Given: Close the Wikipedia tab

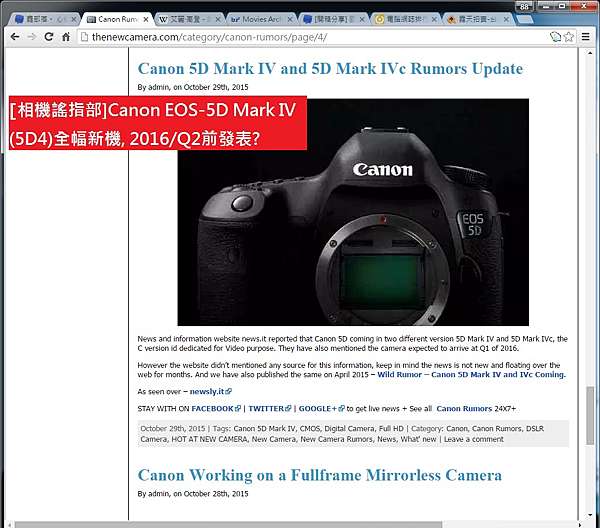Looking at the screenshot, I should pyautogui.click(x=218, y=19).
